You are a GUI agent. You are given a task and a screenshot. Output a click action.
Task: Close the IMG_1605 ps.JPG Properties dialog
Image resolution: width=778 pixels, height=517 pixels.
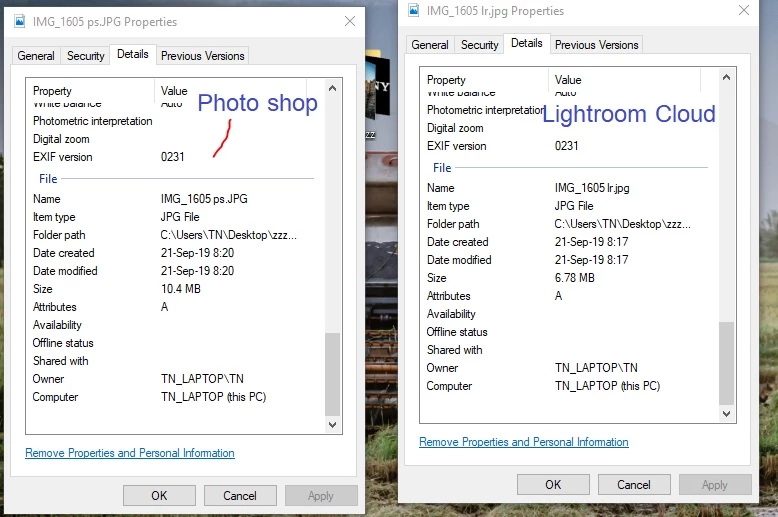click(x=350, y=21)
